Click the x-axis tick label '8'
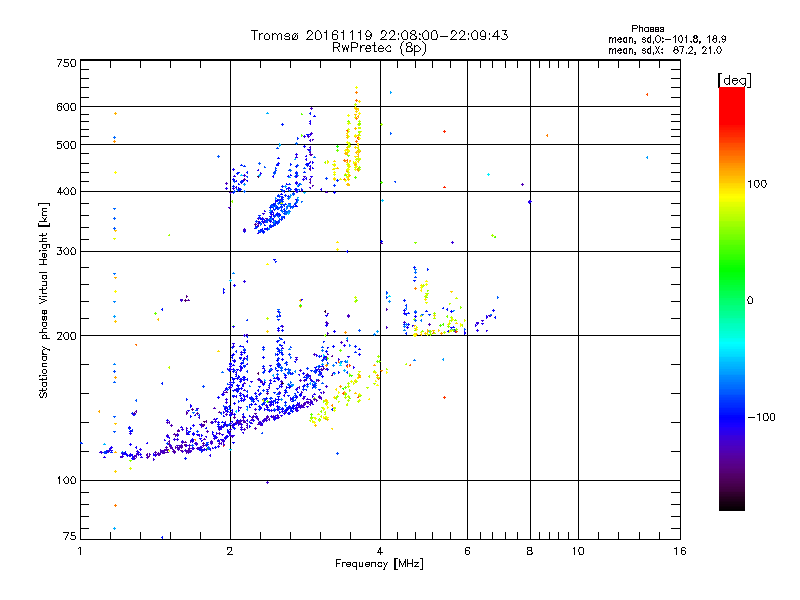Image resolution: width=800 pixels, height=600 pixels. coord(530,551)
